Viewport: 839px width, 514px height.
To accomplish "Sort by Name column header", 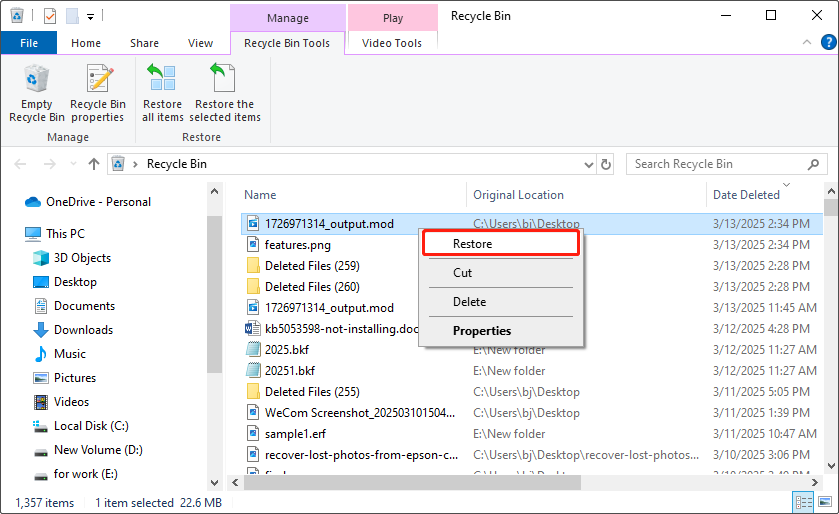I will tap(260, 195).
